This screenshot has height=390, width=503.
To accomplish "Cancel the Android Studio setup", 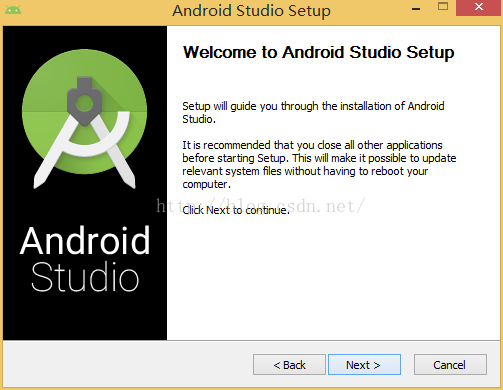I will point(450,365).
